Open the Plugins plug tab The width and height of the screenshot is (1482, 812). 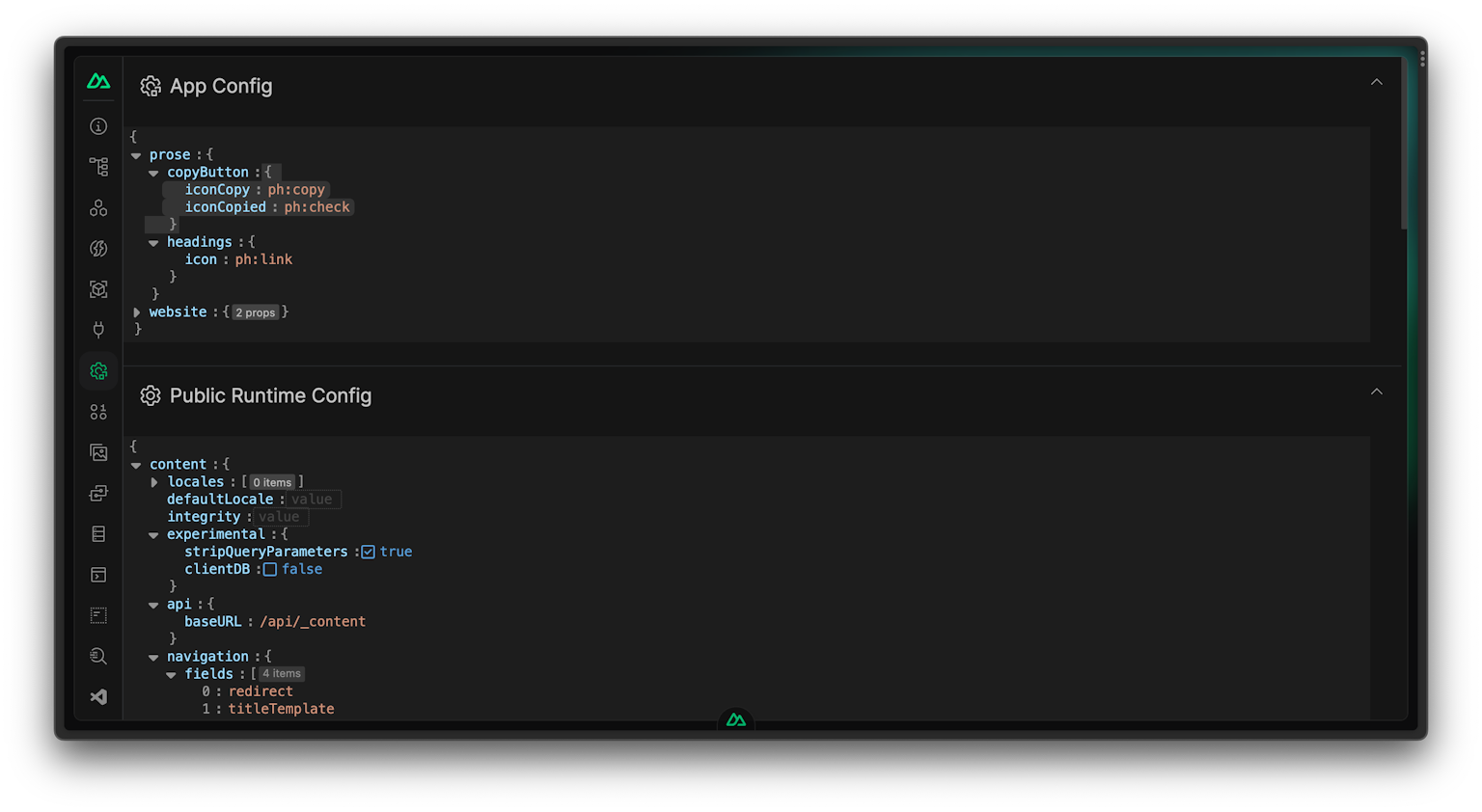point(98,330)
